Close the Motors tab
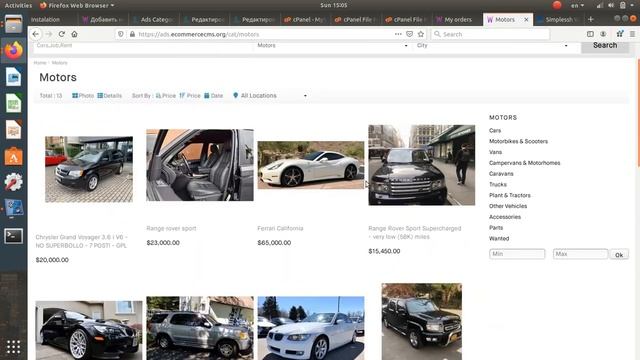This screenshot has height=360, width=640. [526, 19]
